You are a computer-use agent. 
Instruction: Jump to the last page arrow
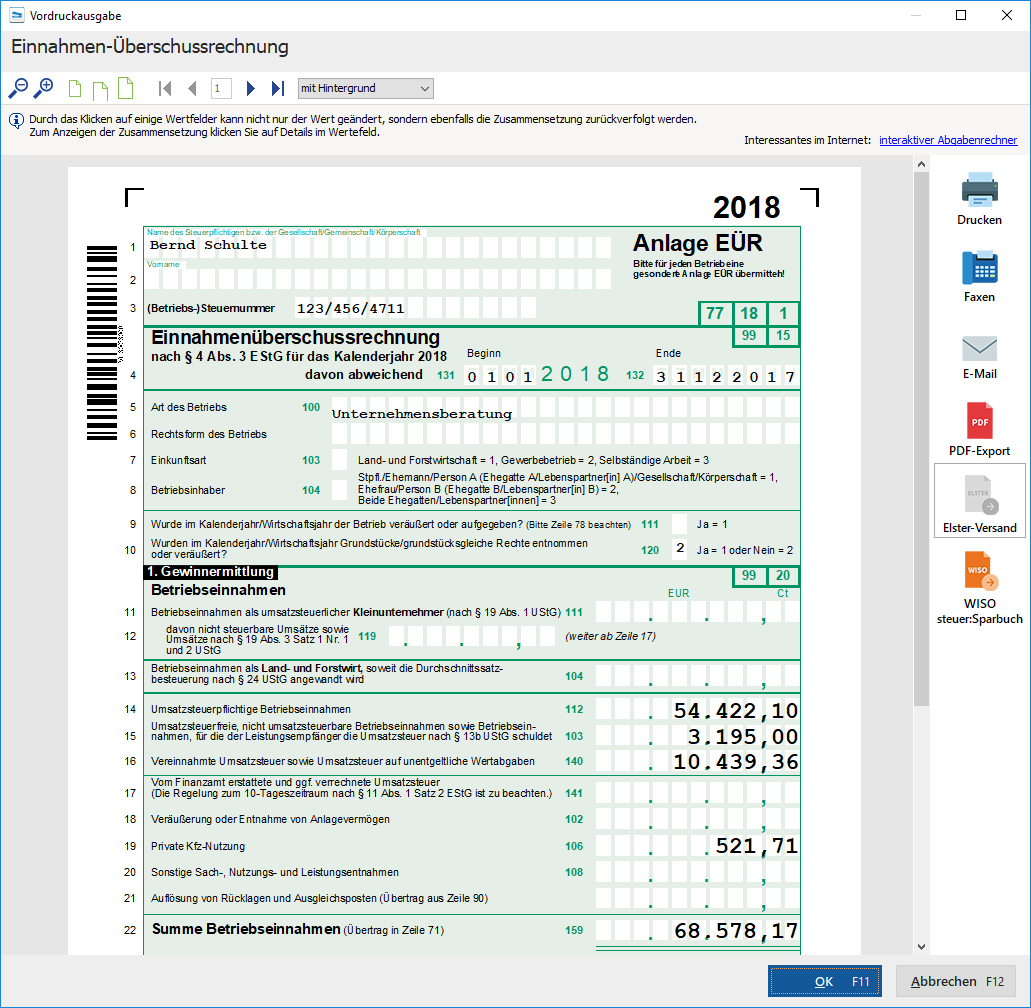tap(278, 89)
